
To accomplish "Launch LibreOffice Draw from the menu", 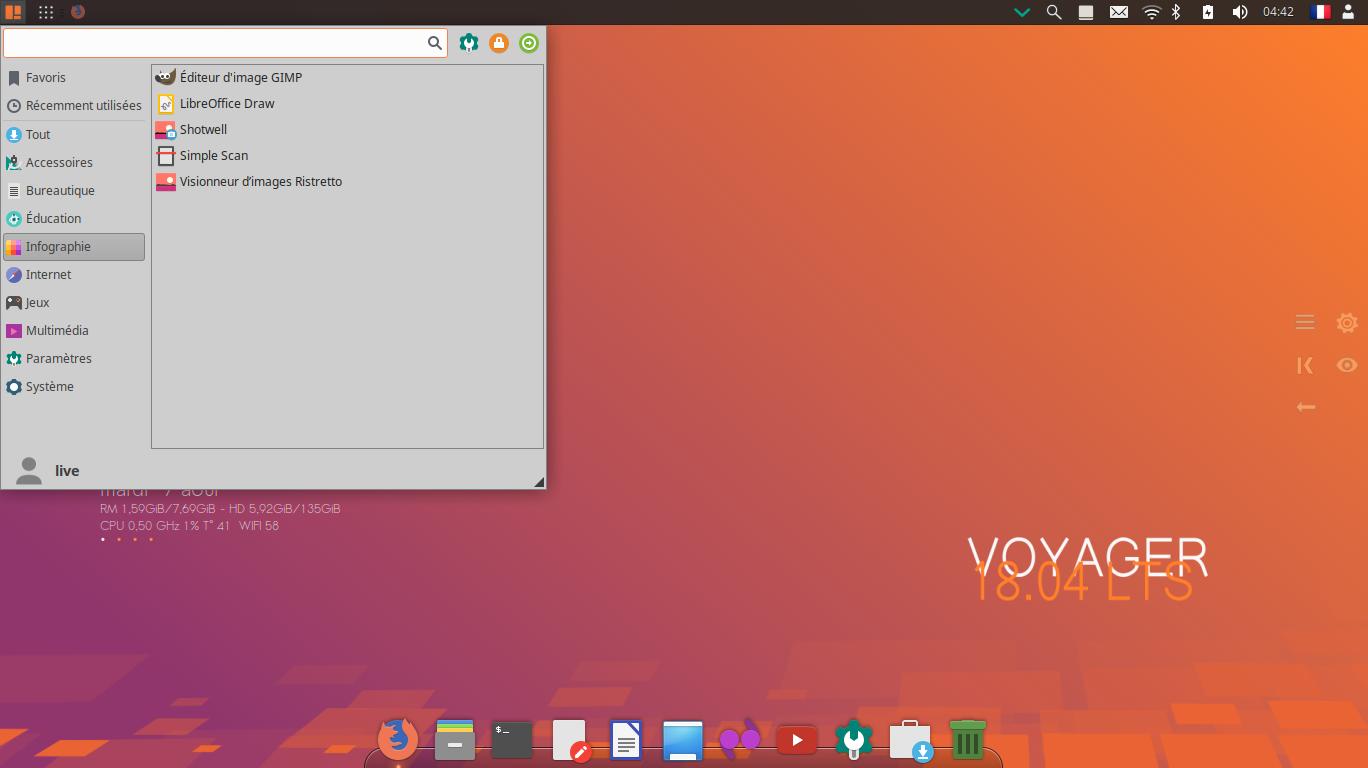I will 347,103.
